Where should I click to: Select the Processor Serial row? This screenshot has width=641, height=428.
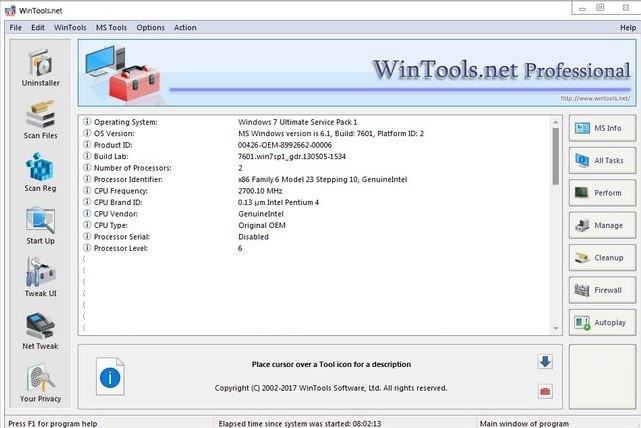tap(315, 236)
